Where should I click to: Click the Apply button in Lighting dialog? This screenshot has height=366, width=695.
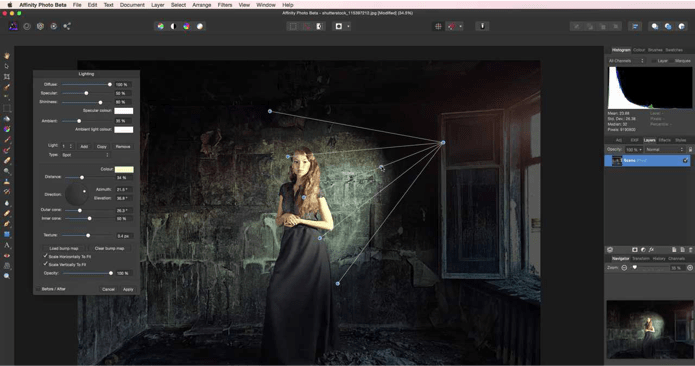pyautogui.click(x=128, y=289)
